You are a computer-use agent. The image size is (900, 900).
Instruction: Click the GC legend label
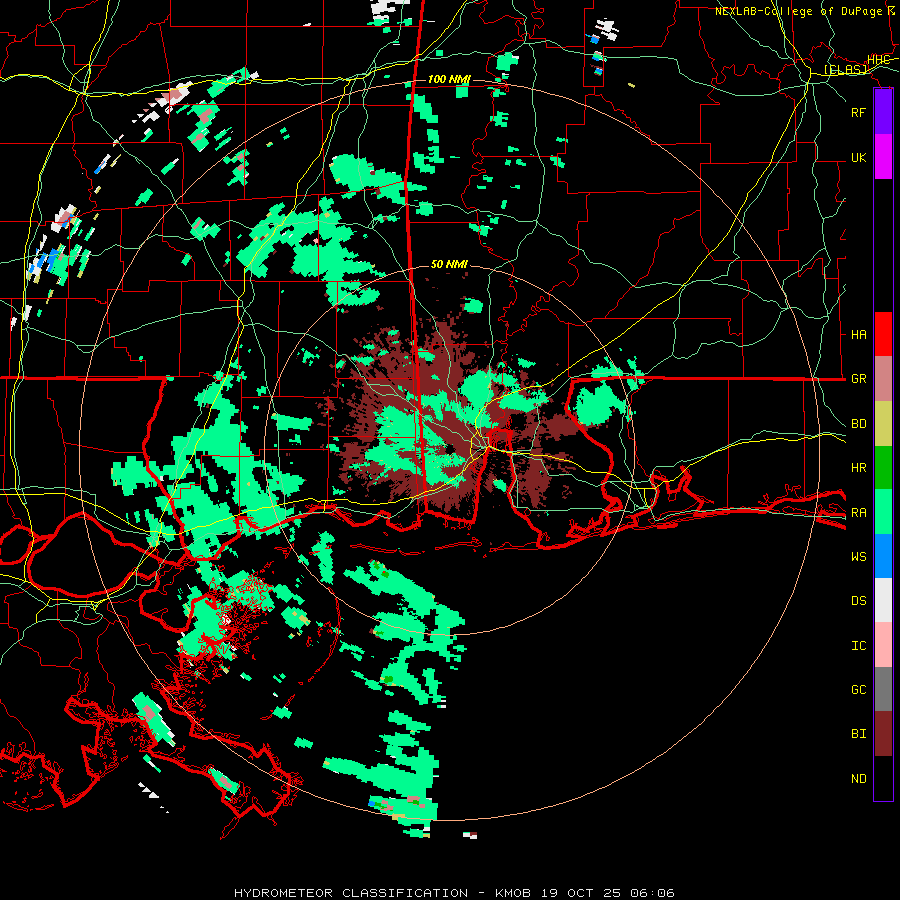(858, 690)
